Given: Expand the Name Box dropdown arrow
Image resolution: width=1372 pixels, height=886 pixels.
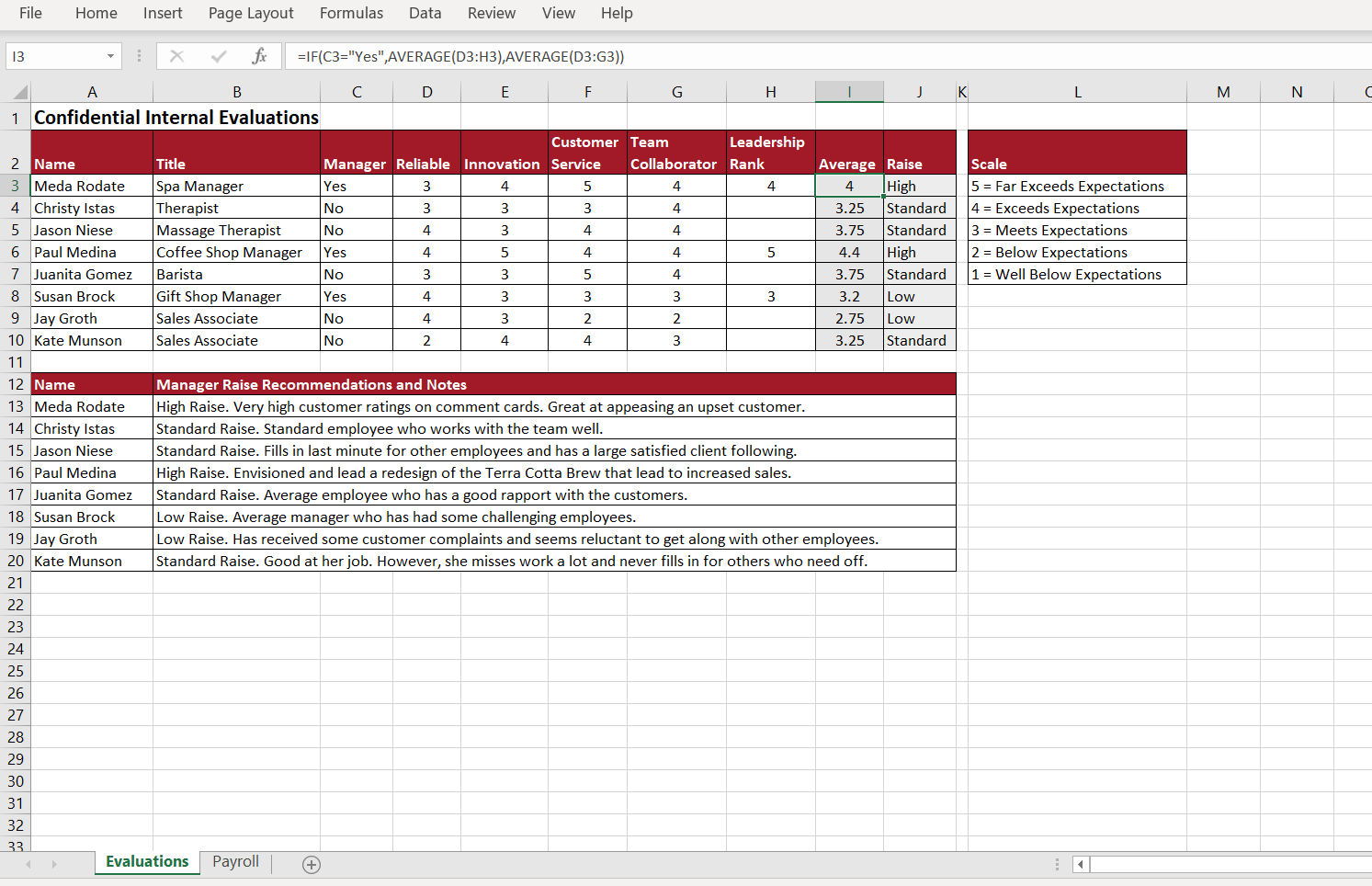Looking at the screenshot, I should coord(110,56).
